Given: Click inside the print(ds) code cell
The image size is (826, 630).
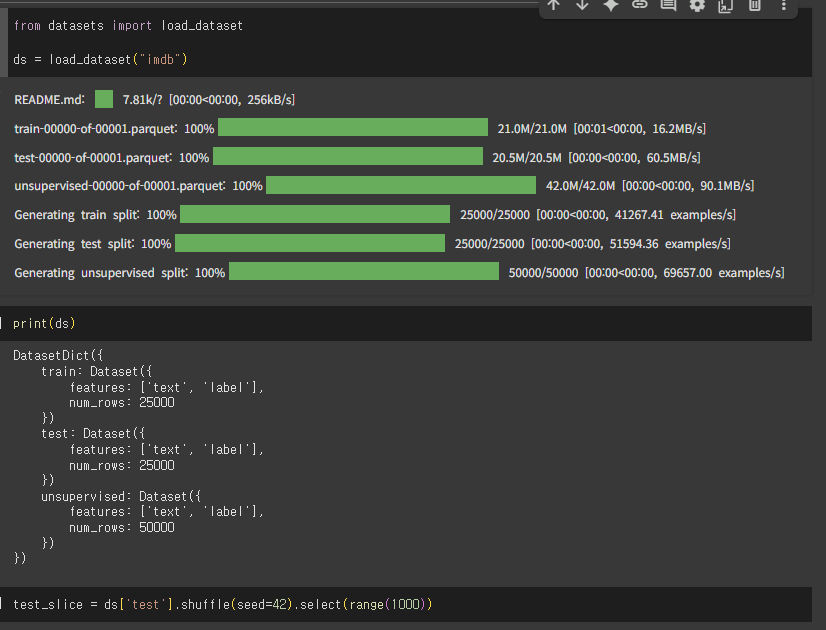Looking at the screenshot, I should [x=406, y=323].
